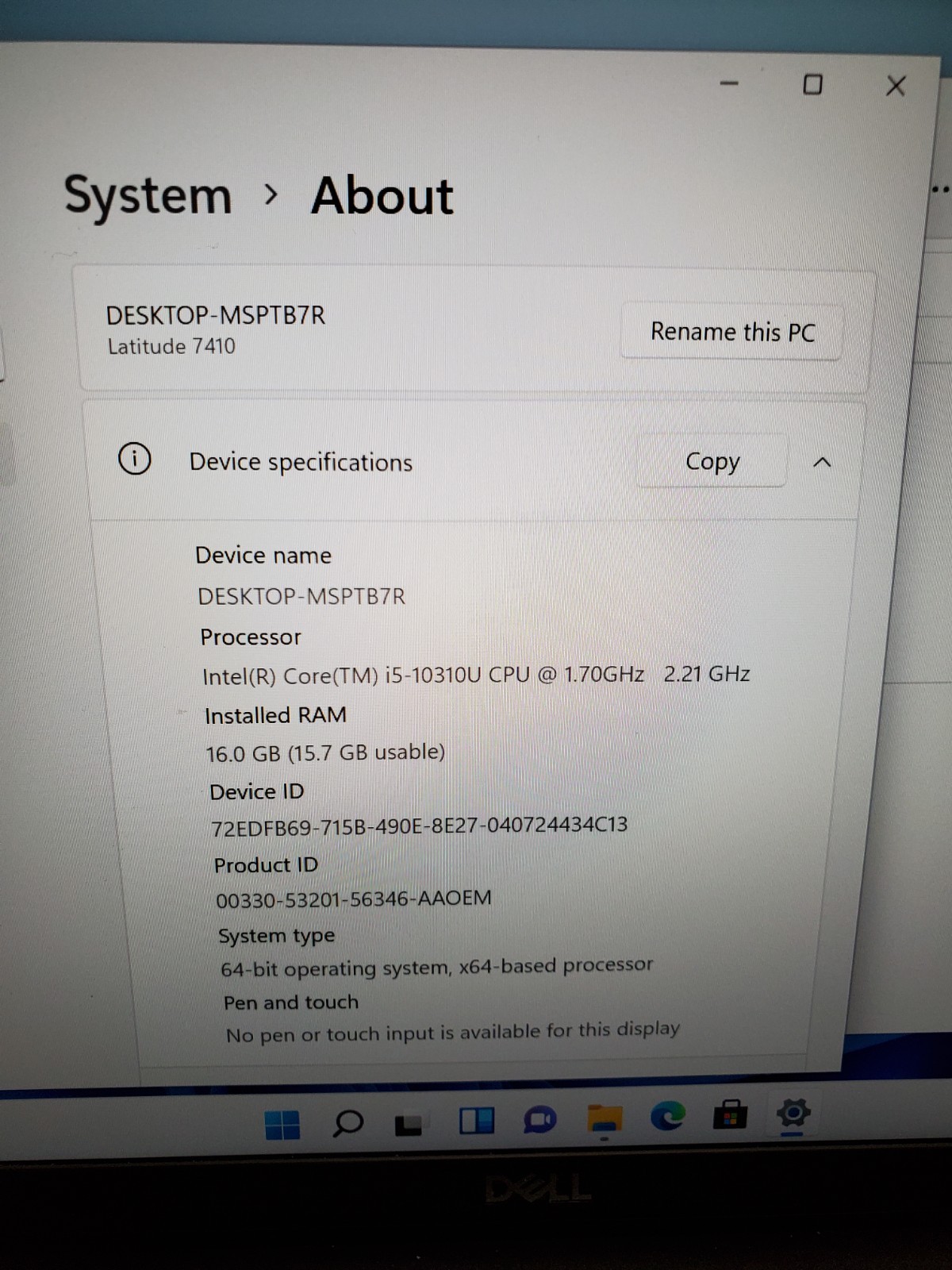
Task: Select the 64-bit operating system value
Action: pyautogui.click(x=437, y=968)
